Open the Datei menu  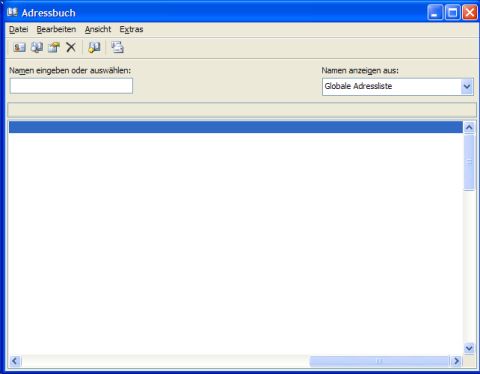click(19, 29)
